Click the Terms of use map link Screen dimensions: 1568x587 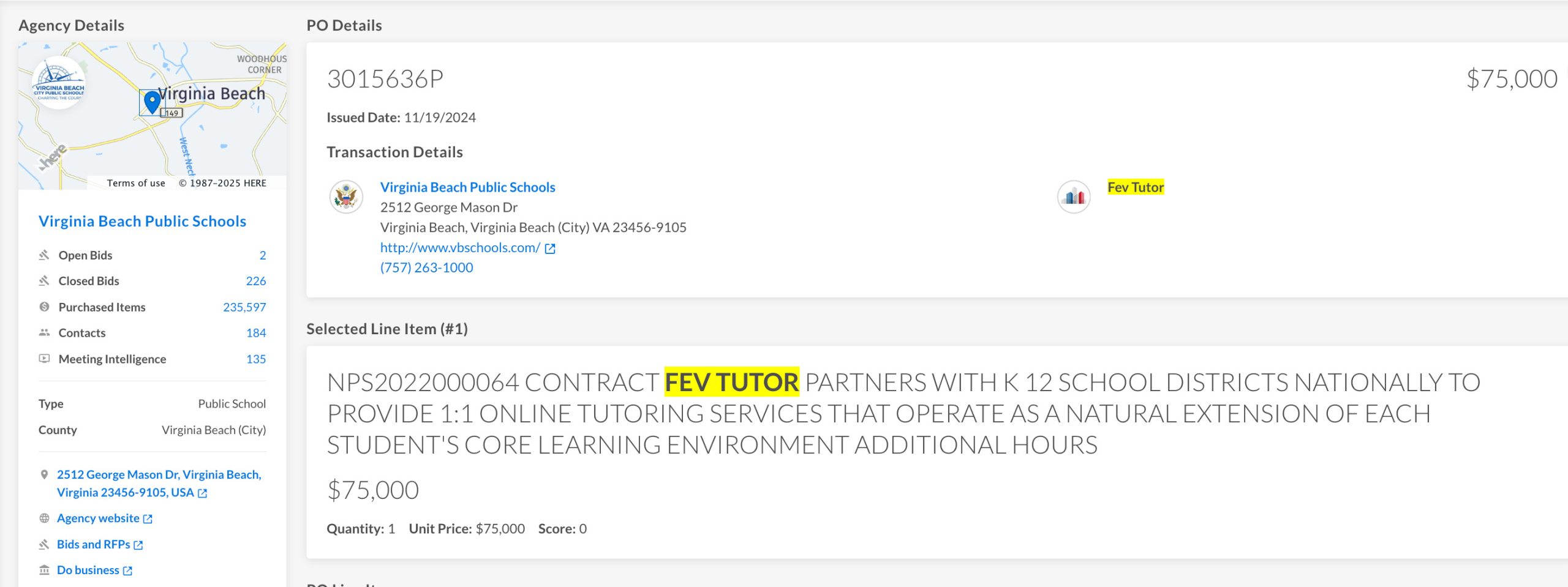coord(136,183)
